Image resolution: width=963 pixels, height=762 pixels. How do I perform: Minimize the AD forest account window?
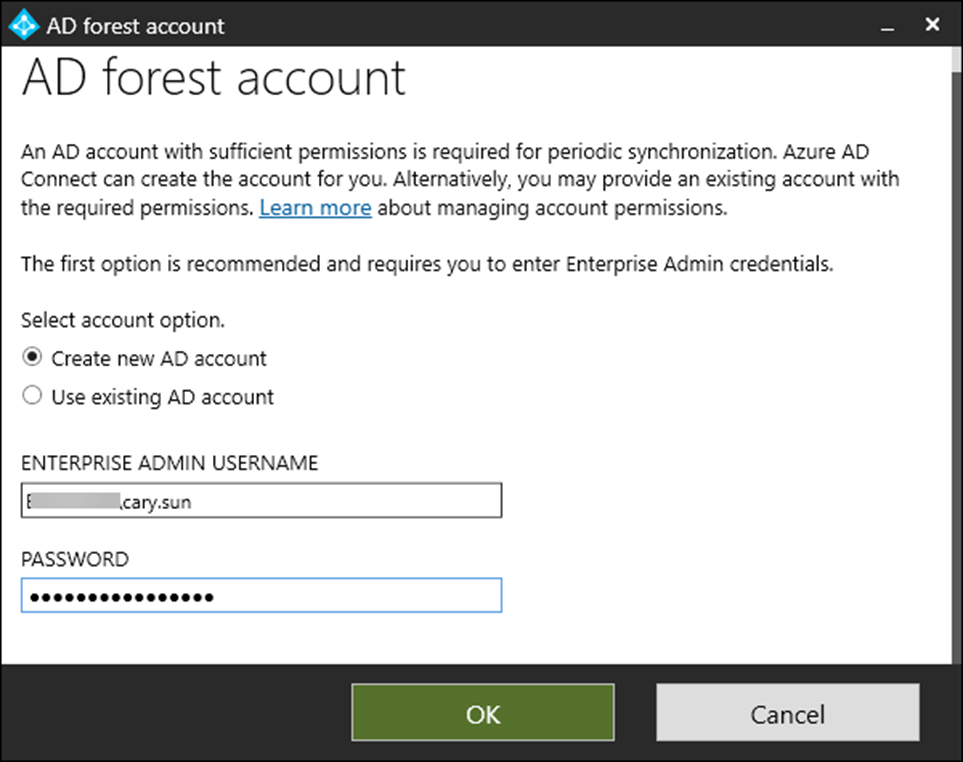click(885, 26)
